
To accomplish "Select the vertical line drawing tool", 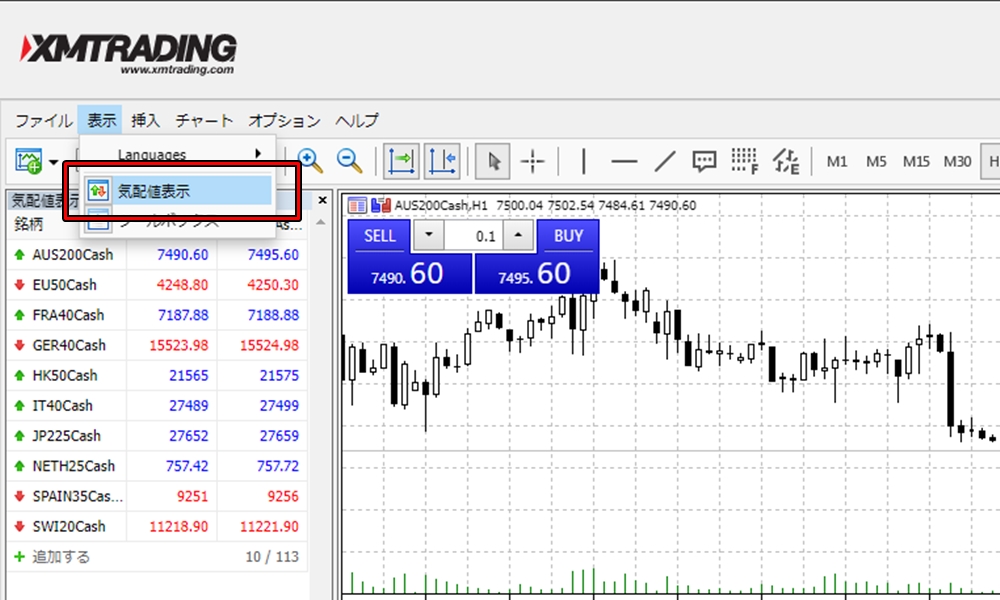I will click(x=584, y=161).
